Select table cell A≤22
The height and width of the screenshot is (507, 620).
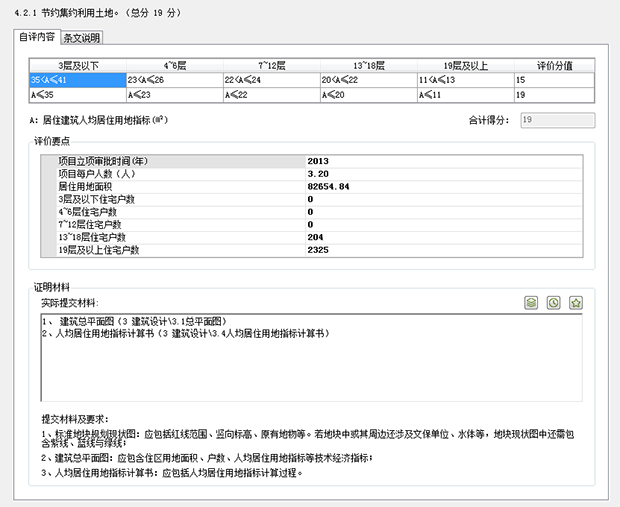272,95
